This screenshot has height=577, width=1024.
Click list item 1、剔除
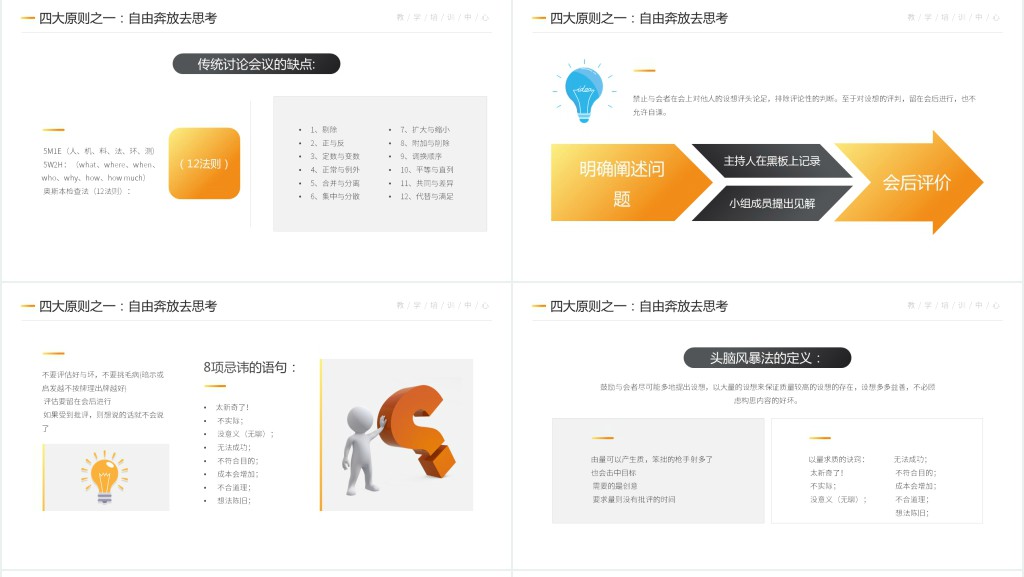click(323, 130)
